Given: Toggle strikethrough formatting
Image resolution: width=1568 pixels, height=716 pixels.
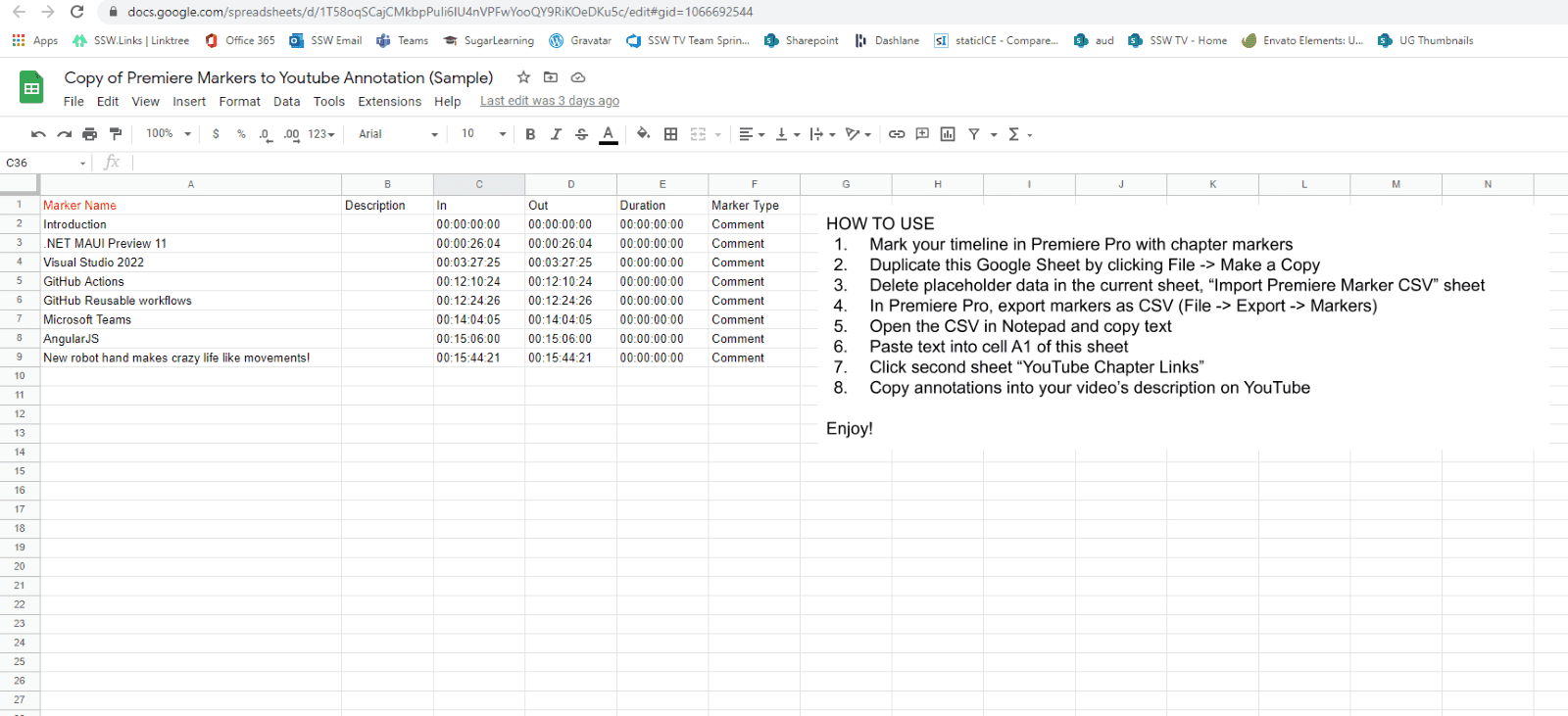Looking at the screenshot, I should 582,134.
